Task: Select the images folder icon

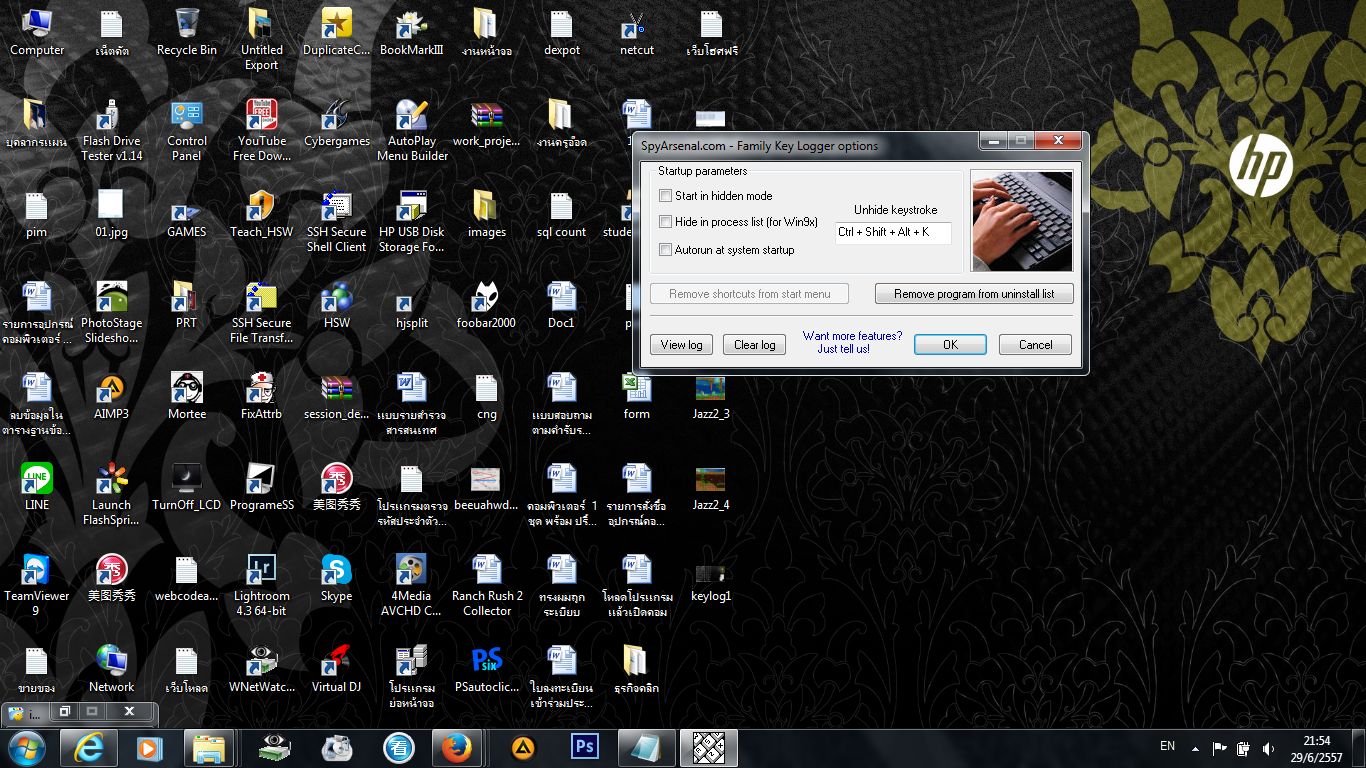Action: coord(487,215)
